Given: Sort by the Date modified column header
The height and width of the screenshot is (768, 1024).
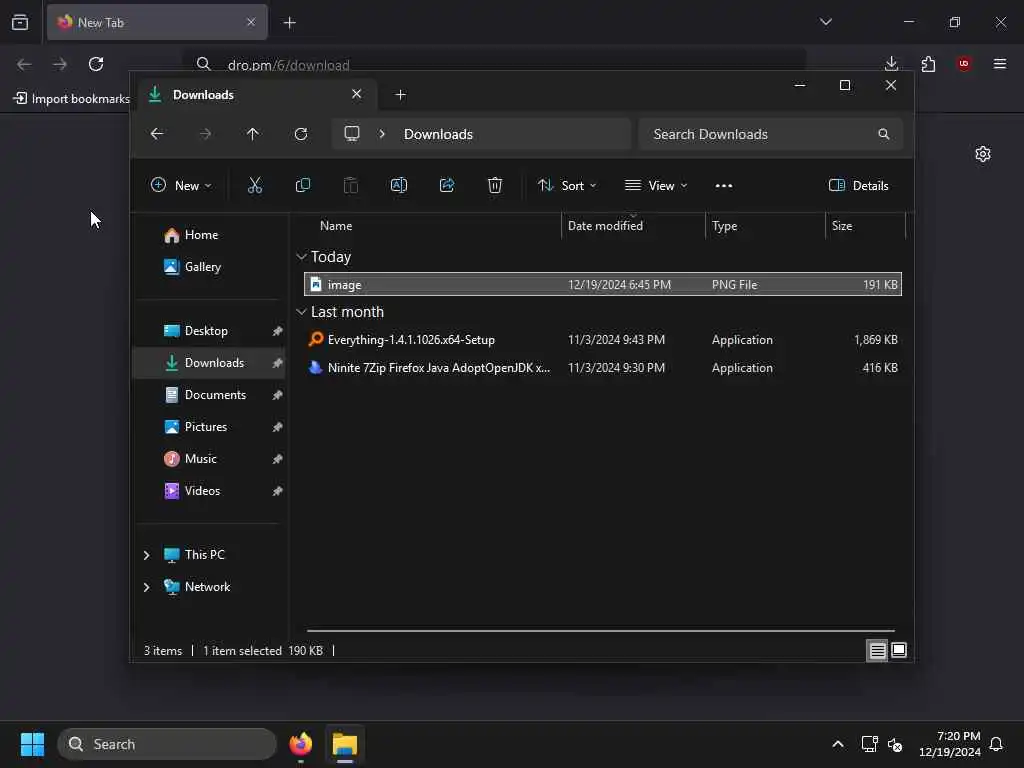Looking at the screenshot, I should click(x=605, y=226).
